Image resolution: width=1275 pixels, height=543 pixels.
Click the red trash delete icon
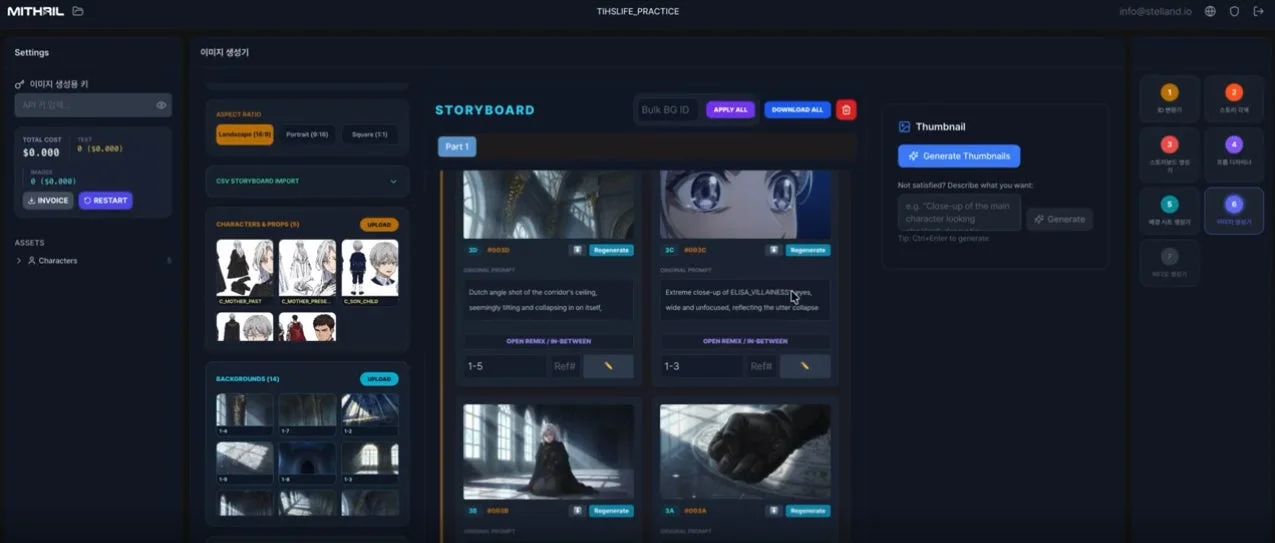[x=846, y=110]
